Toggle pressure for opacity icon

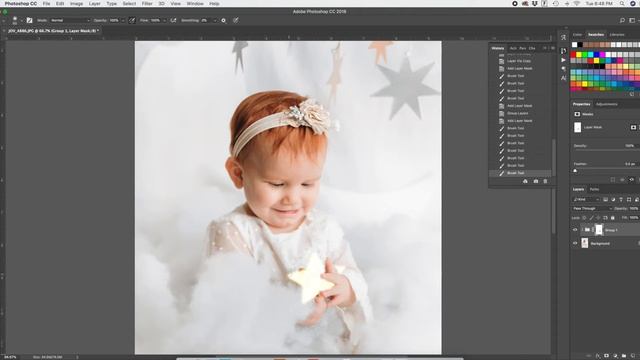click(x=132, y=20)
